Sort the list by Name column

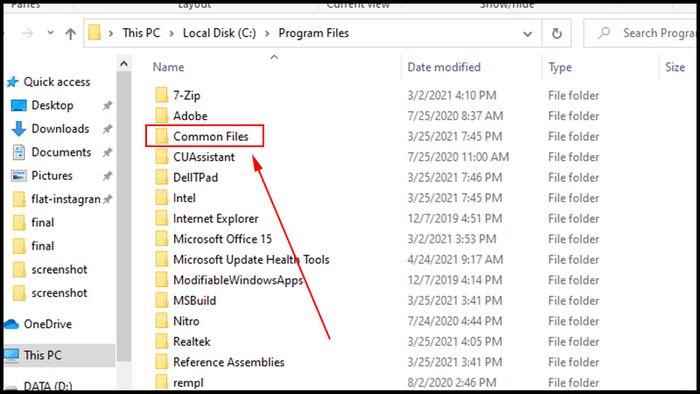168,67
